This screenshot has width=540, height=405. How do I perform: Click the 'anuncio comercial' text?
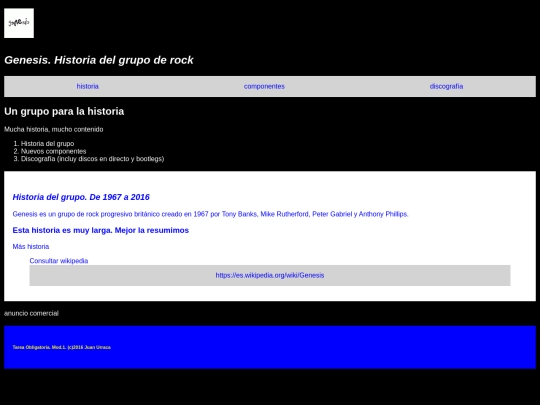(31, 313)
